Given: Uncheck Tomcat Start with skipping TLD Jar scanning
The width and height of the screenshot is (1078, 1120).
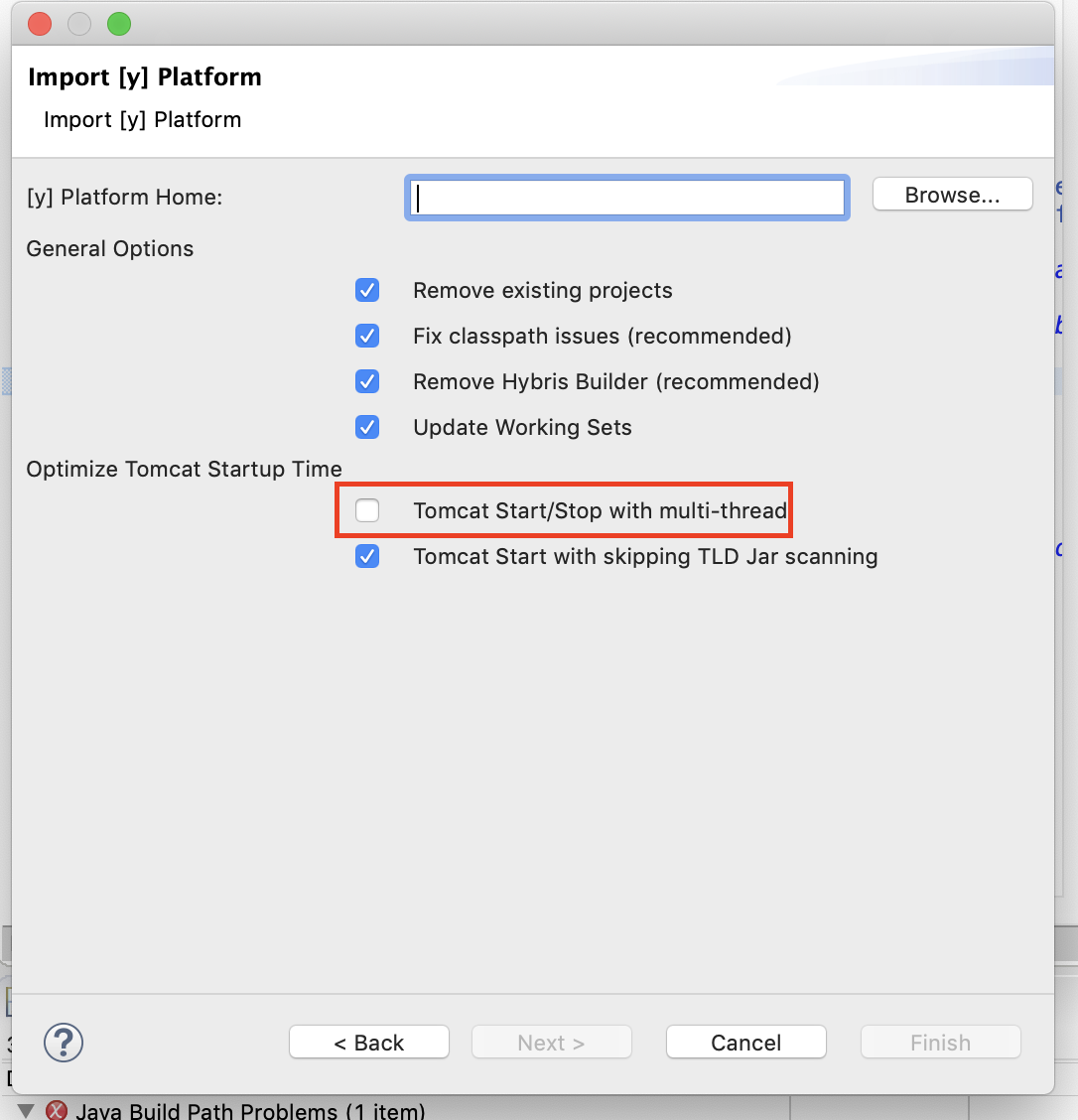Looking at the screenshot, I should pos(367,556).
